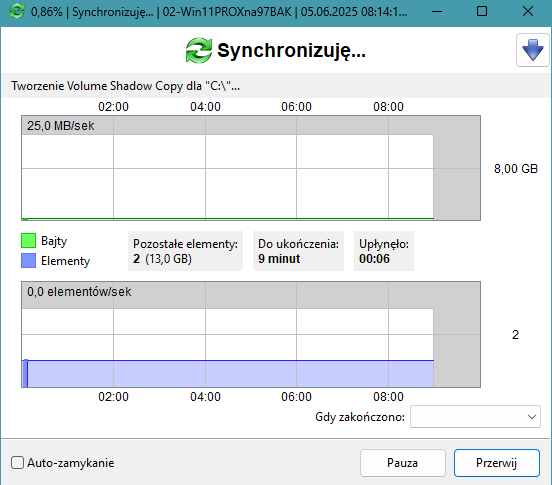
Task: Pause synchronization with the Pauza button
Action: 403,463
